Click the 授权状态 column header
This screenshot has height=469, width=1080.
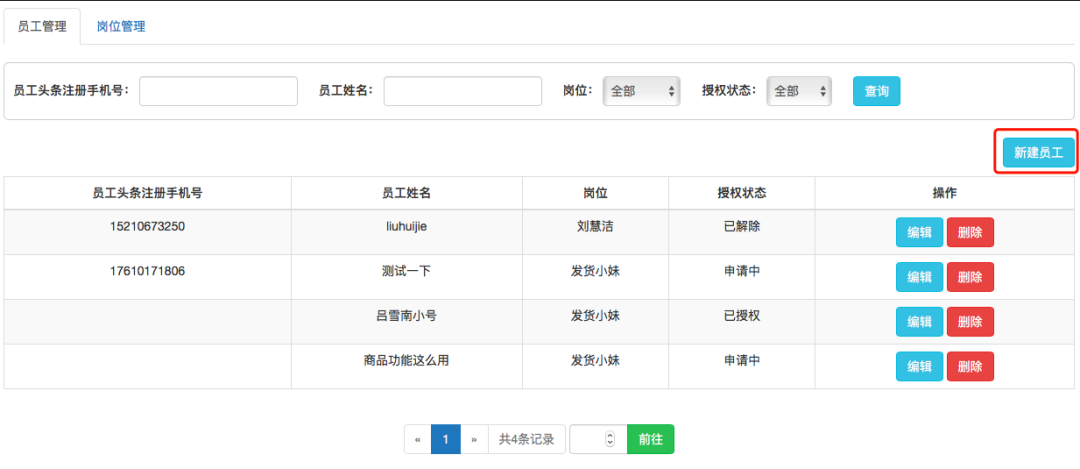tap(742, 194)
